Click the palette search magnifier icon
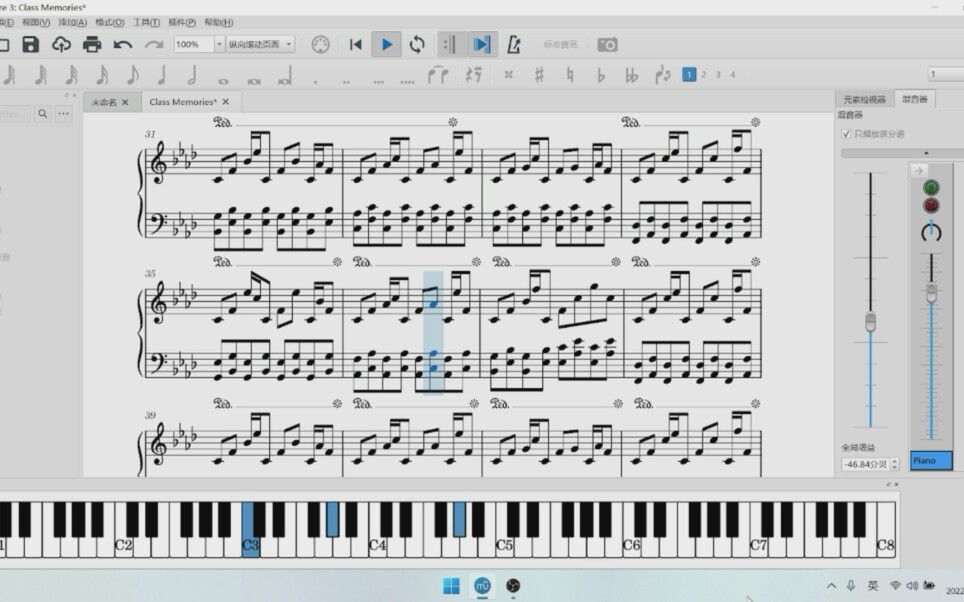The width and height of the screenshot is (964, 602). 42,113
